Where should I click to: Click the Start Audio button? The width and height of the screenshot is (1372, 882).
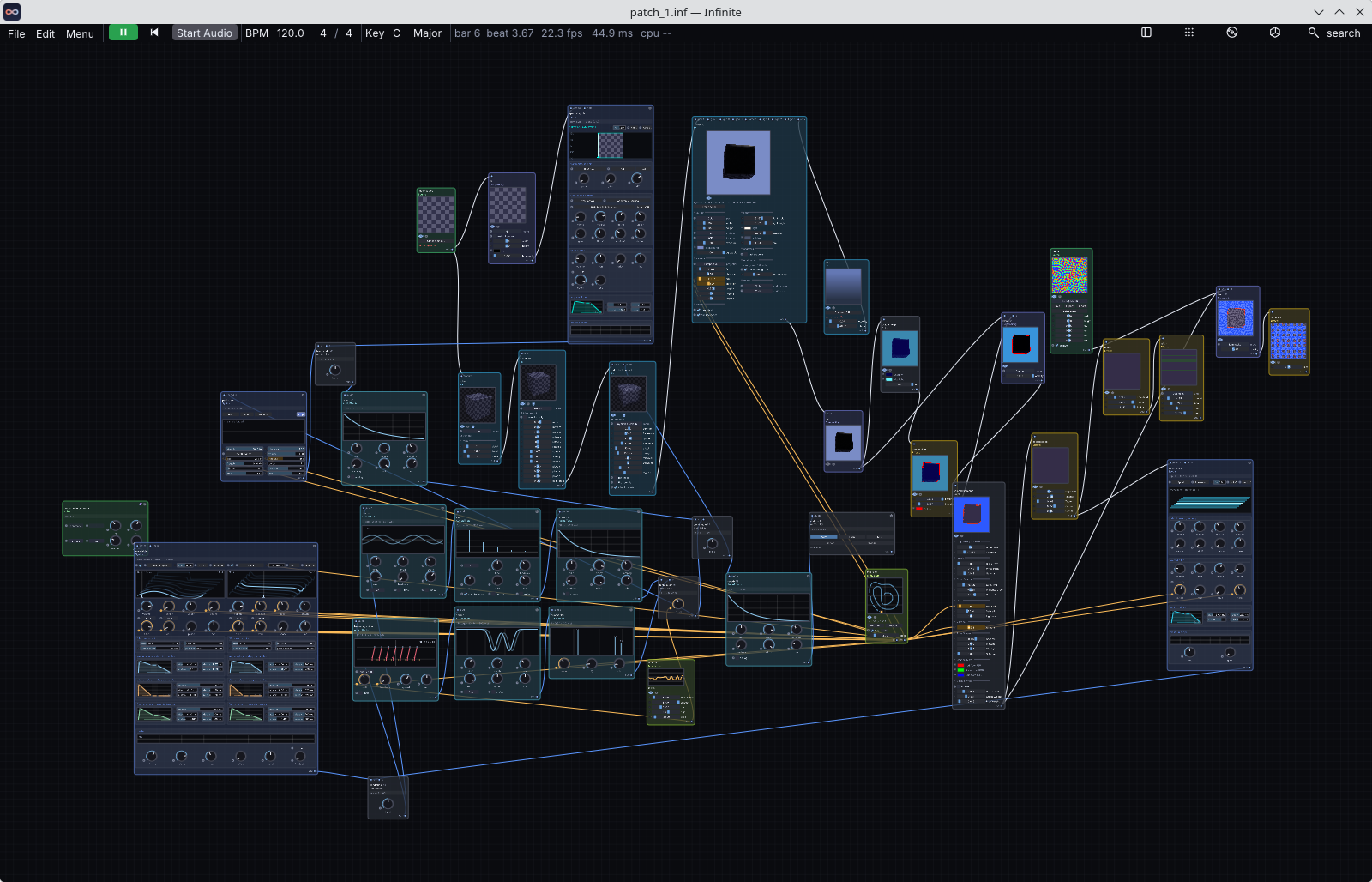tap(204, 33)
